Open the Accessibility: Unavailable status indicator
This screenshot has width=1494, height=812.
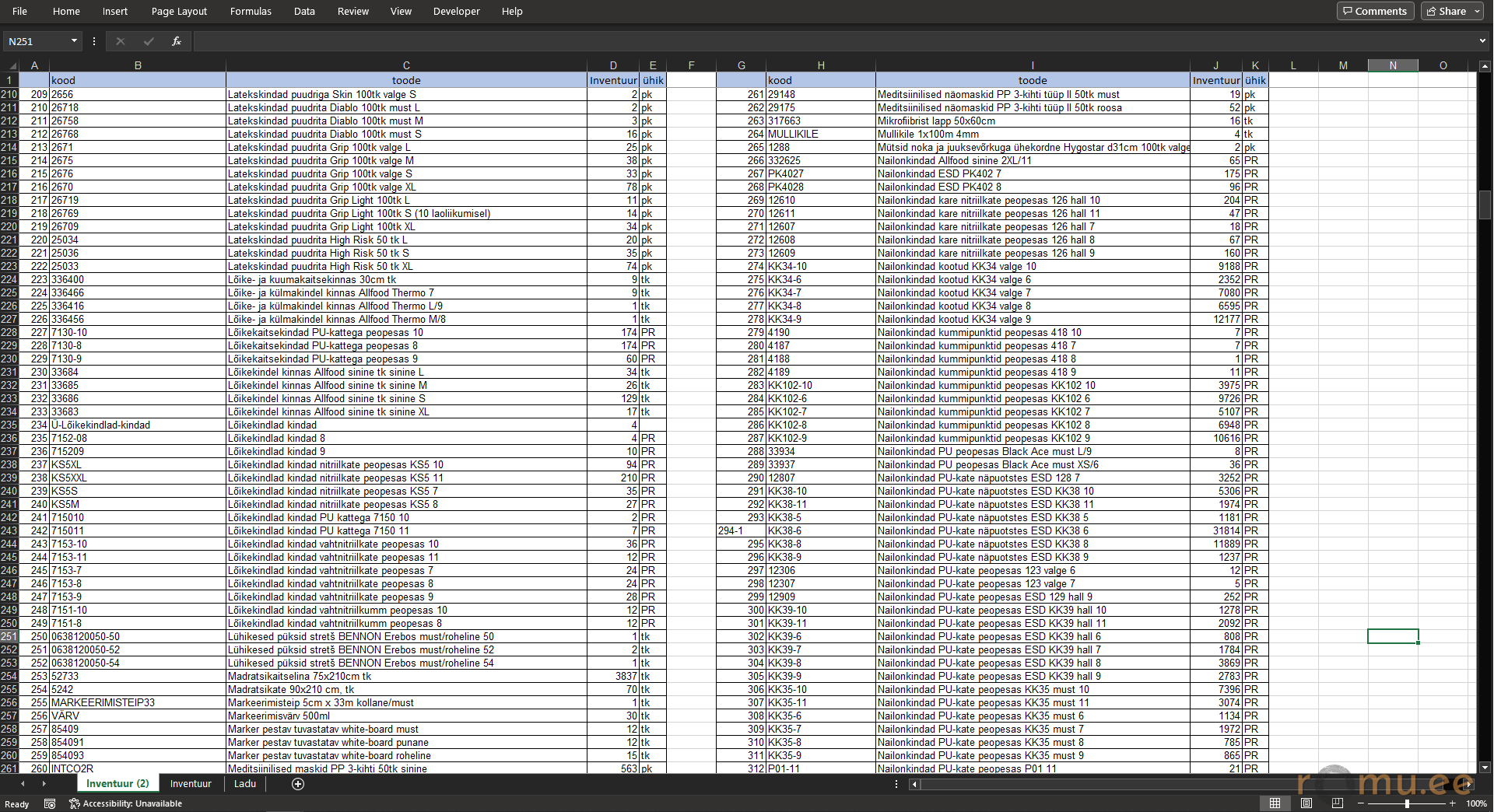click(125, 803)
